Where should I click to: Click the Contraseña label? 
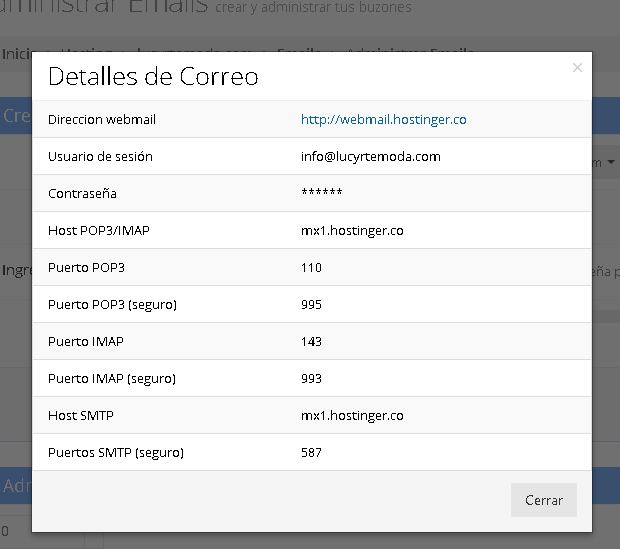pyautogui.click(x=82, y=193)
